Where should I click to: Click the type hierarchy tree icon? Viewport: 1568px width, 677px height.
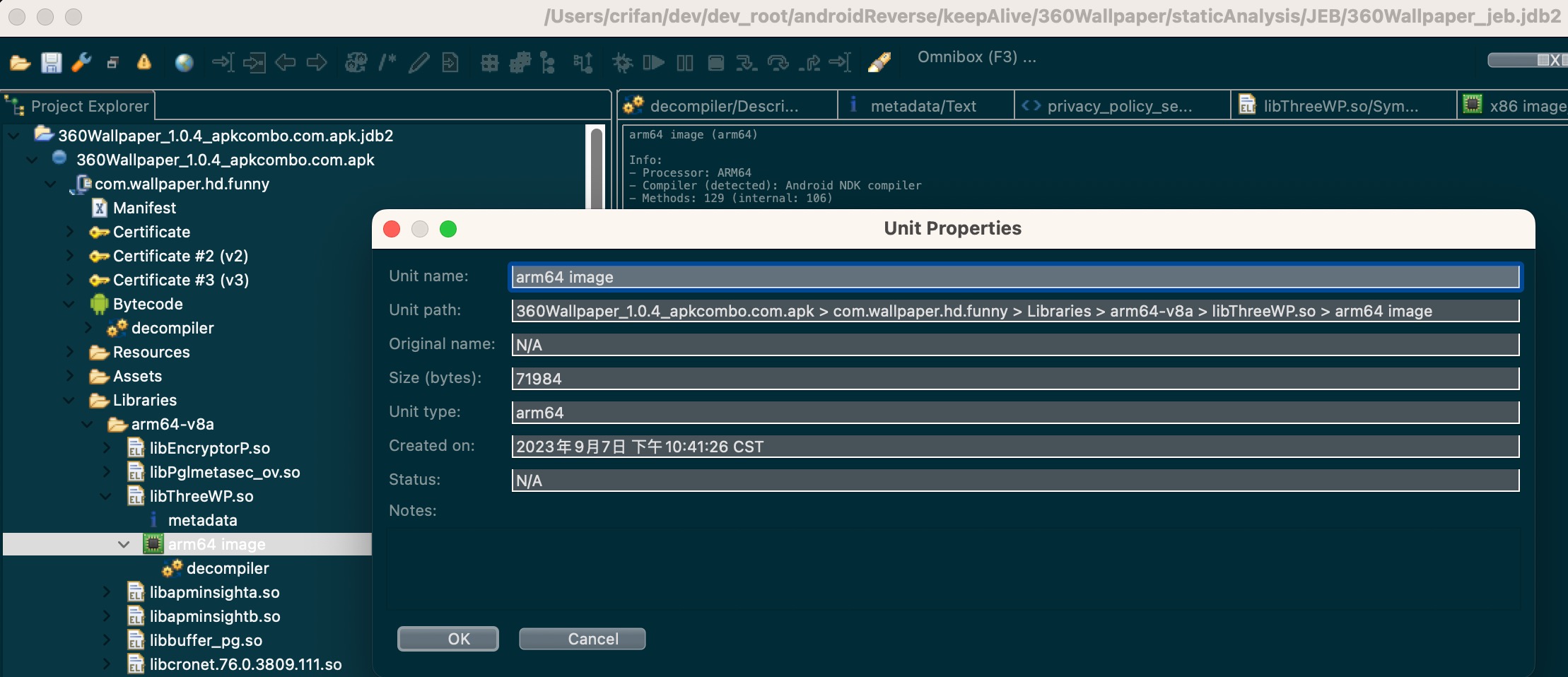click(x=548, y=63)
